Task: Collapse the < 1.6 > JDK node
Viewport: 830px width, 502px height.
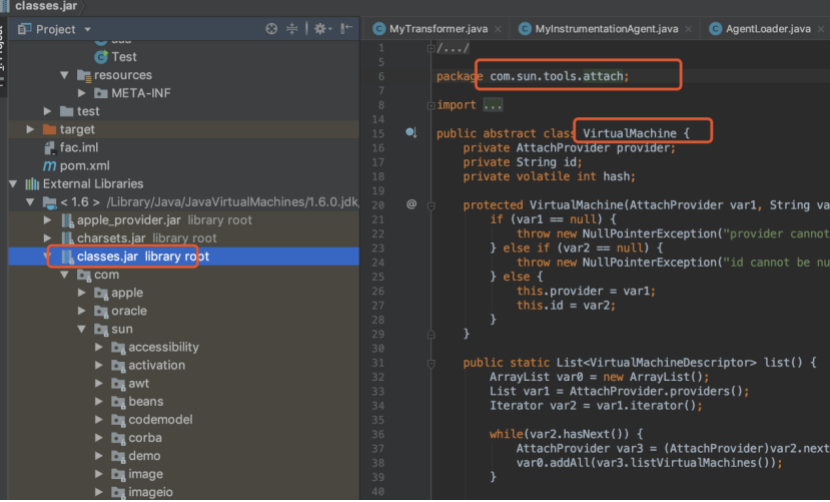Action: 30,202
